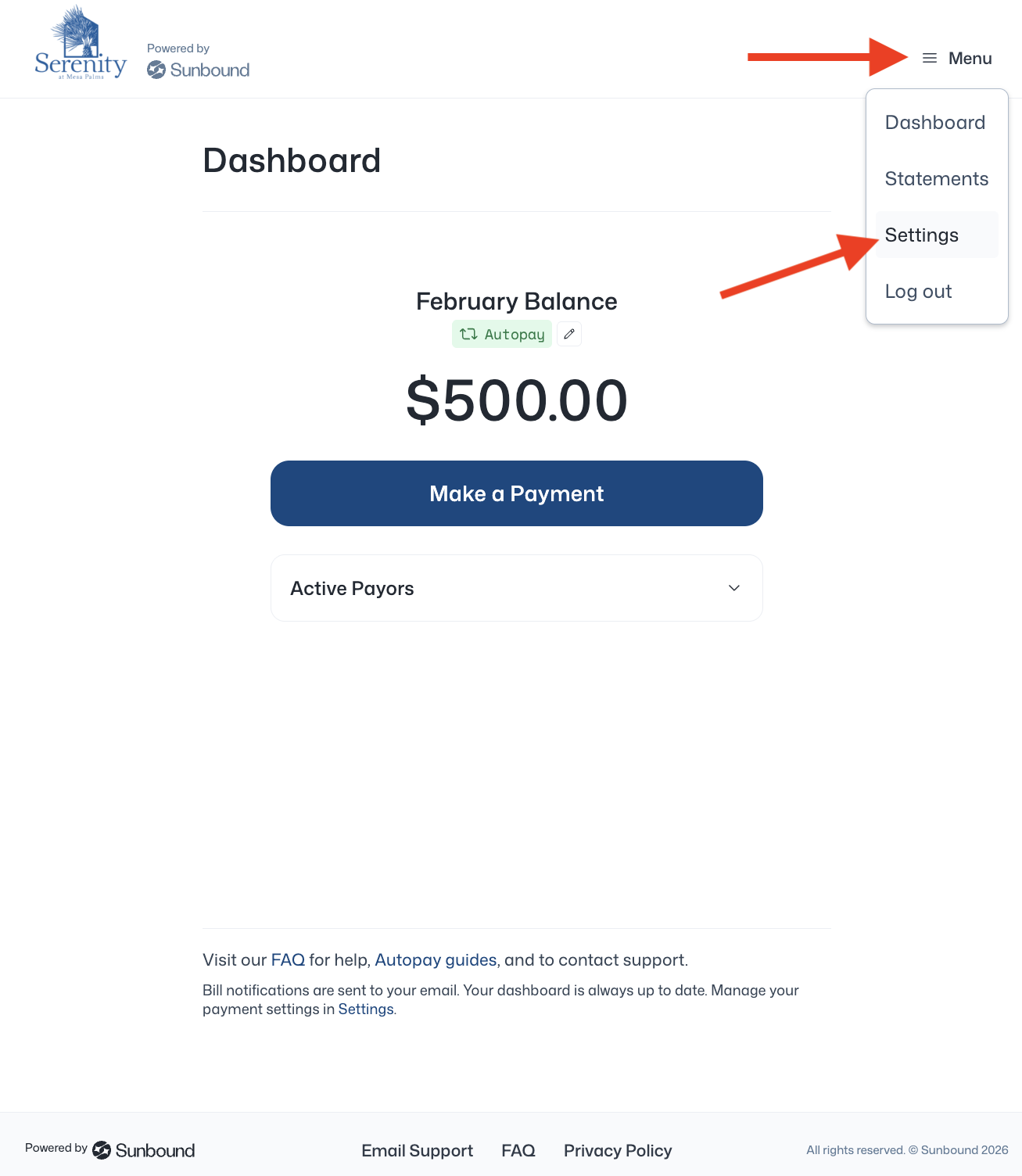Click the green Autopay badge
The image size is (1022, 1176).
pyautogui.click(x=502, y=334)
